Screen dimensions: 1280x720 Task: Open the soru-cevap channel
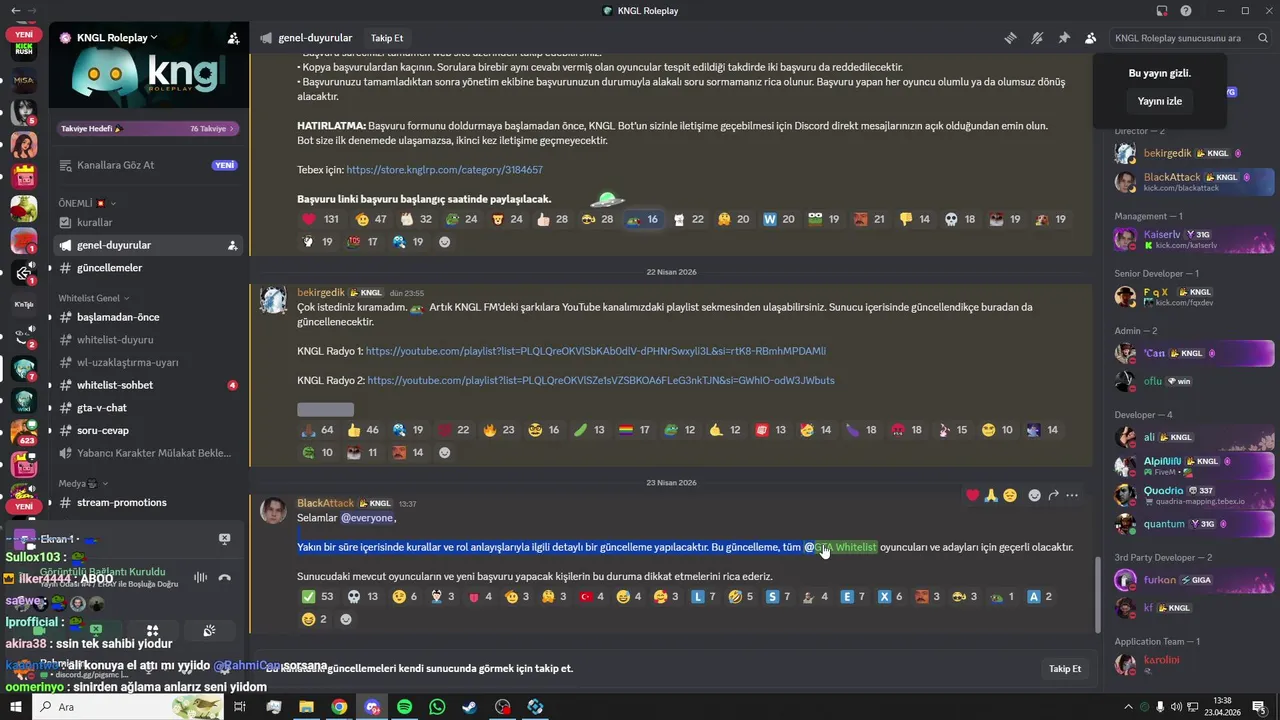(x=148, y=431)
